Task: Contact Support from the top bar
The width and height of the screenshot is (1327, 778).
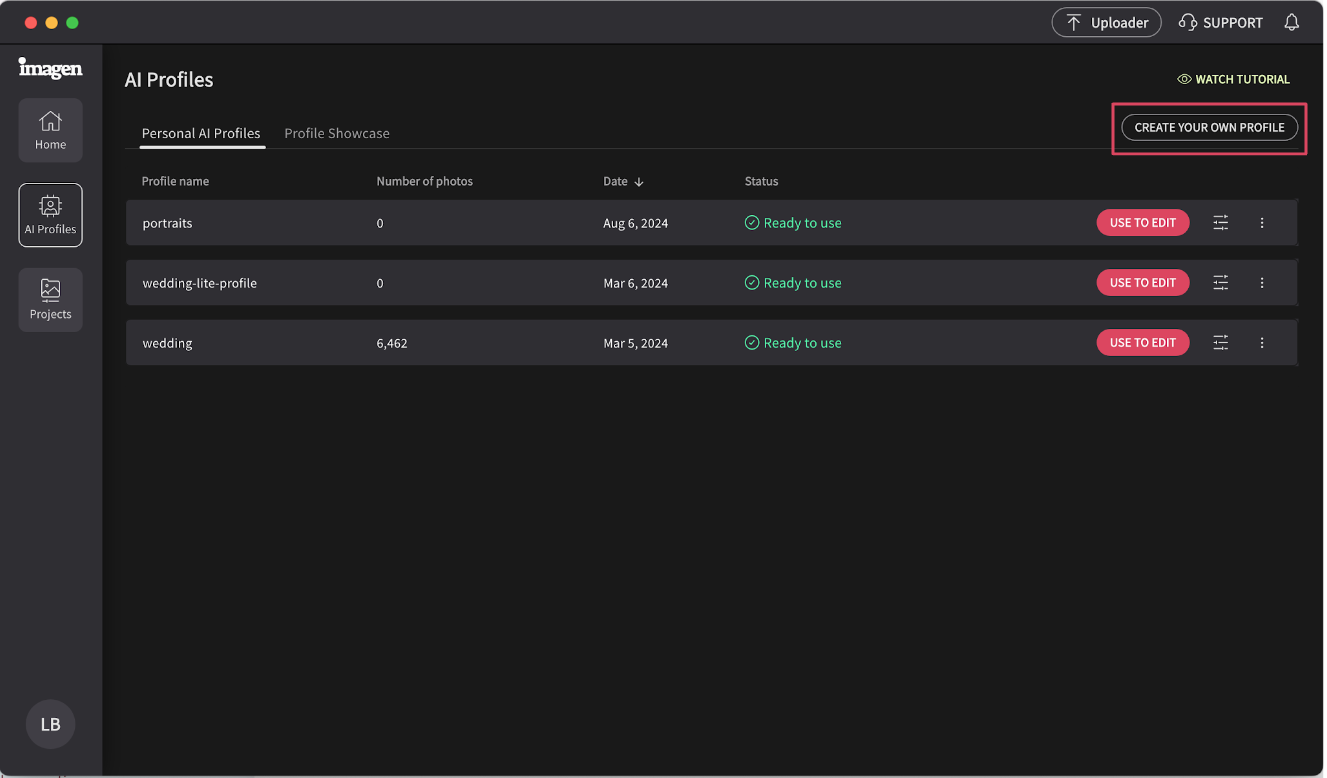Action: tap(1221, 22)
